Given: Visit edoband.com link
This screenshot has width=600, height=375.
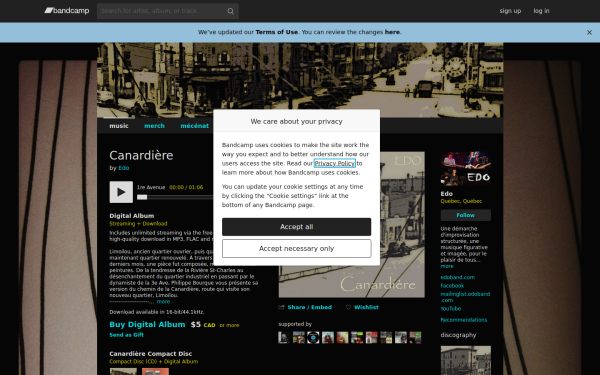Looking at the screenshot, I should (x=457, y=277).
